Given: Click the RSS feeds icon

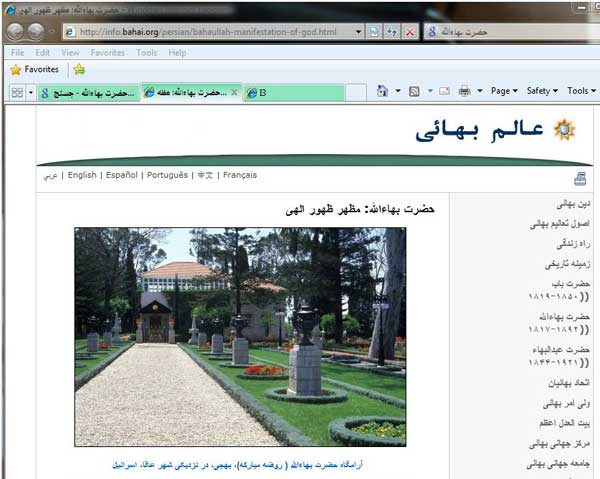Looking at the screenshot, I should [x=414, y=91].
